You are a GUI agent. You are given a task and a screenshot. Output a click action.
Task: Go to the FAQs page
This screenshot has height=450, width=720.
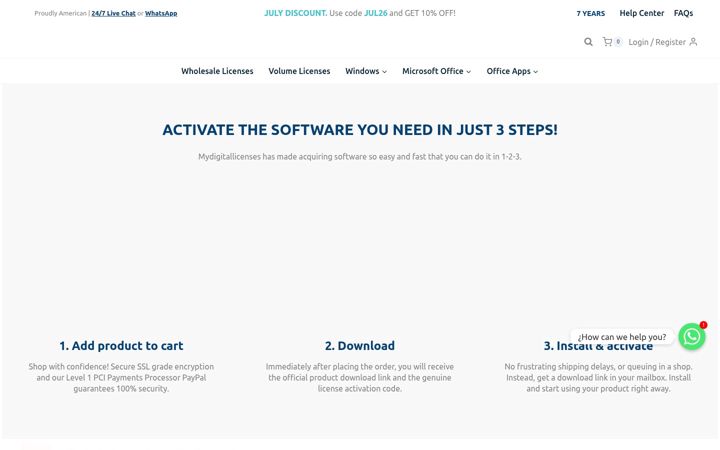(683, 13)
